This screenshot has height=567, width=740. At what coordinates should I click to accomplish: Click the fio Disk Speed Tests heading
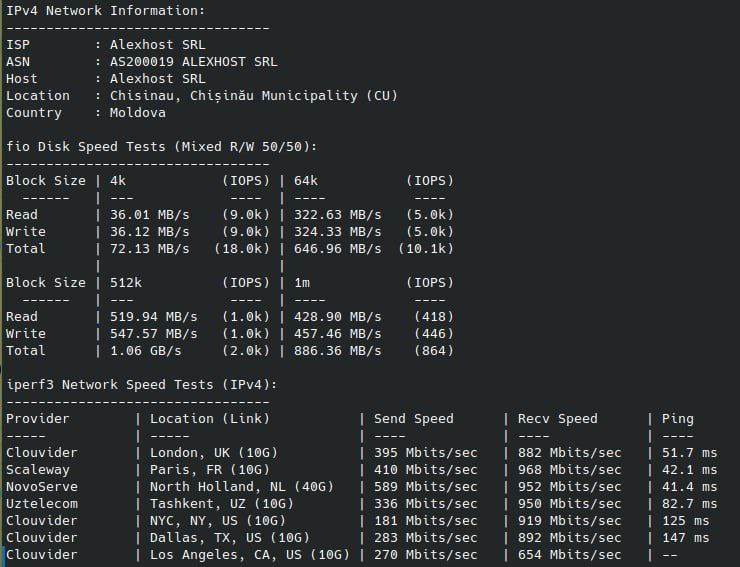click(161, 147)
